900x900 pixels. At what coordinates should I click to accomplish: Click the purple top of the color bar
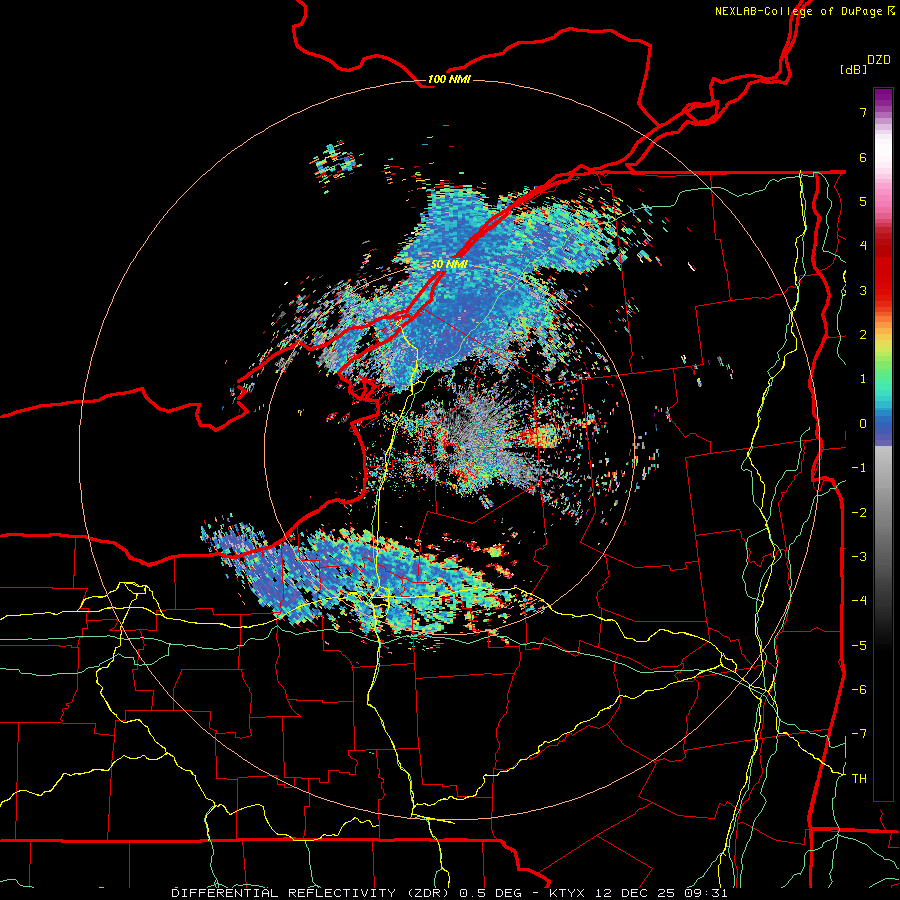pos(883,98)
